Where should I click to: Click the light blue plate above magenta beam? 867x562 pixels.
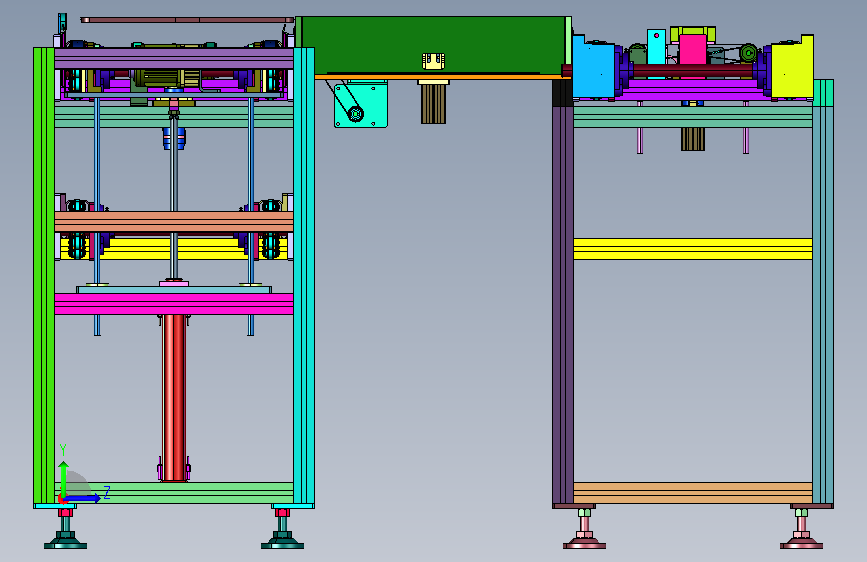174,290
